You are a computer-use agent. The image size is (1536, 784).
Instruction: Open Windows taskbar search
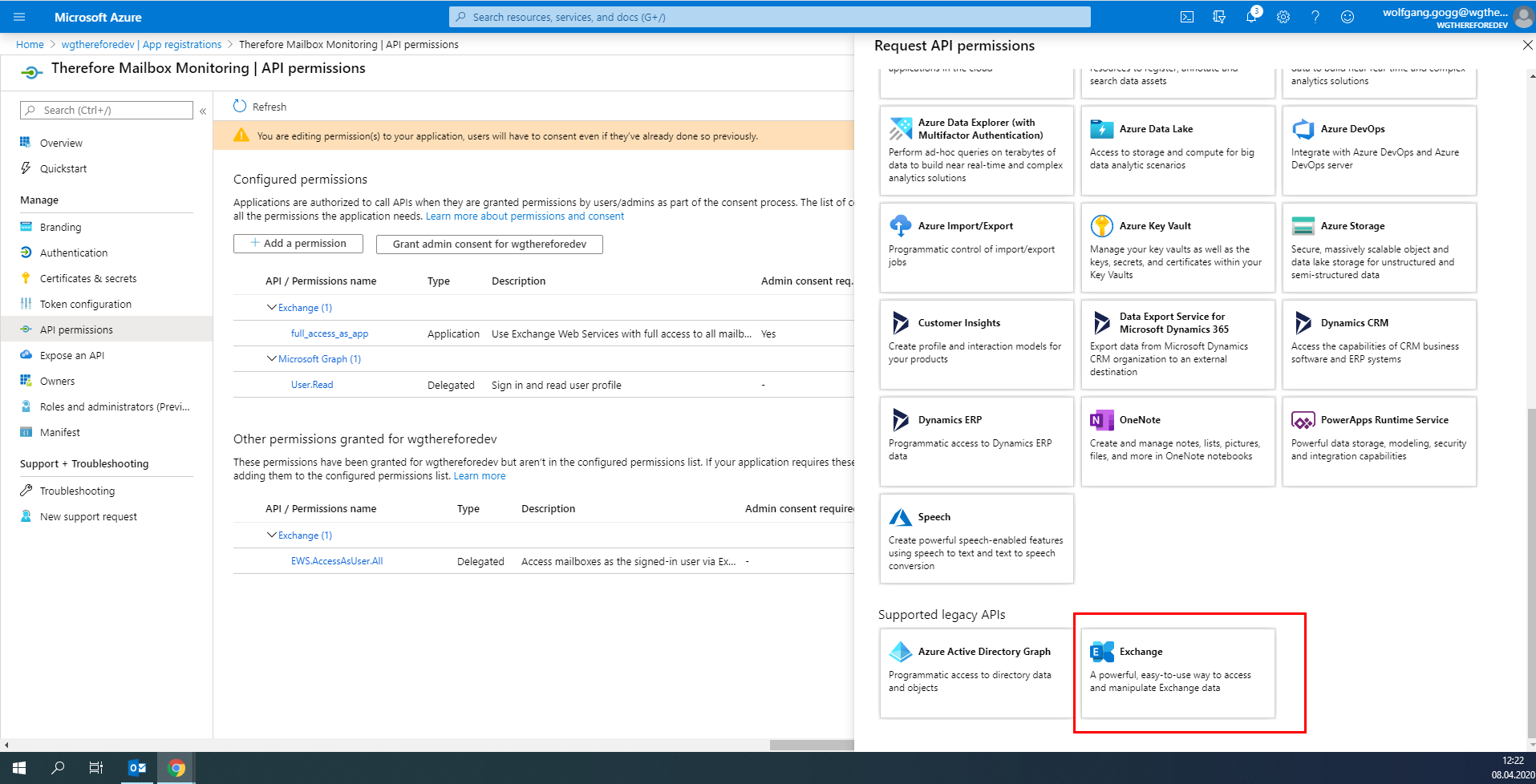[58, 768]
